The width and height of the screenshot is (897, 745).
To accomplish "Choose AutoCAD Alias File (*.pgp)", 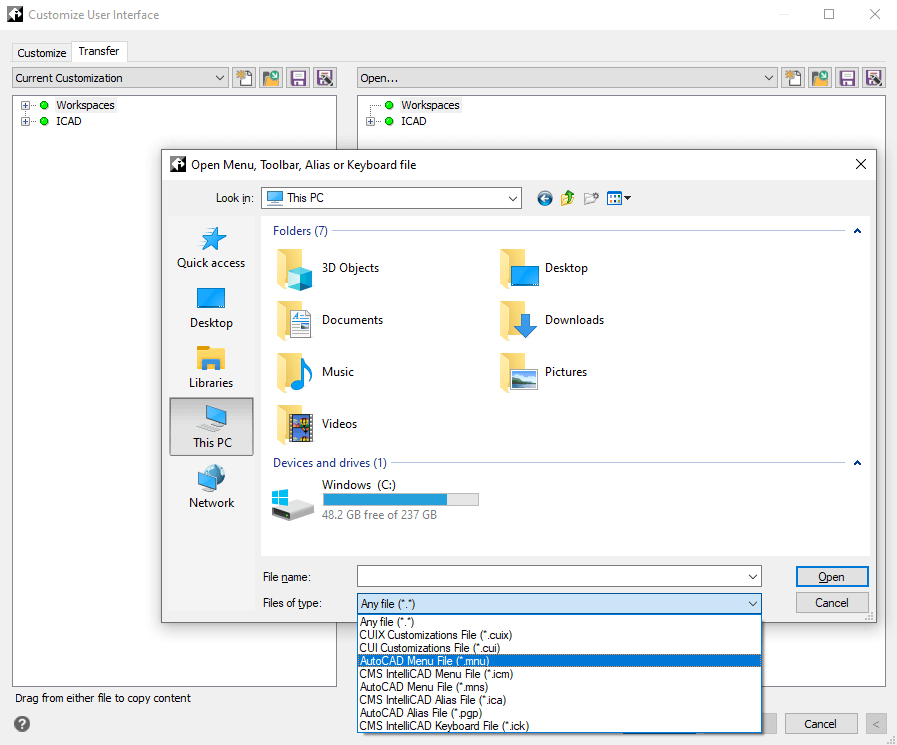I will point(559,713).
